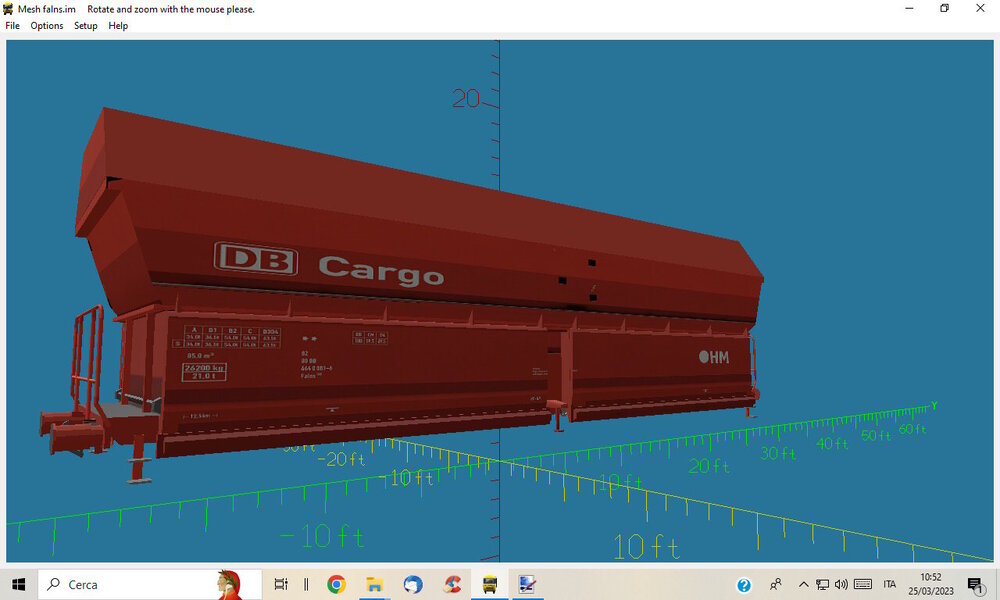This screenshot has height=600, width=1000.
Task: Open the Setup menu
Action: pyautogui.click(x=85, y=26)
